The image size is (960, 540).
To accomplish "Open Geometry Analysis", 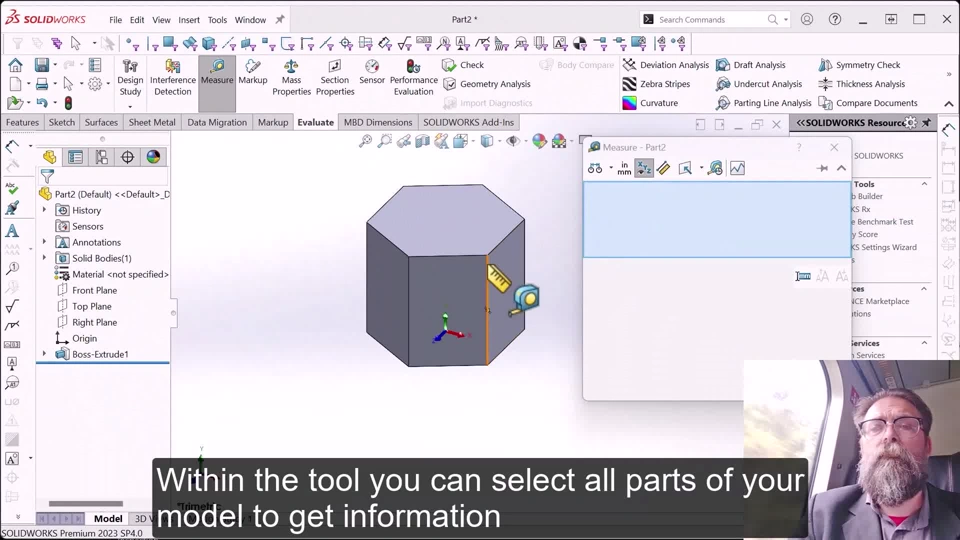I will [487, 84].
